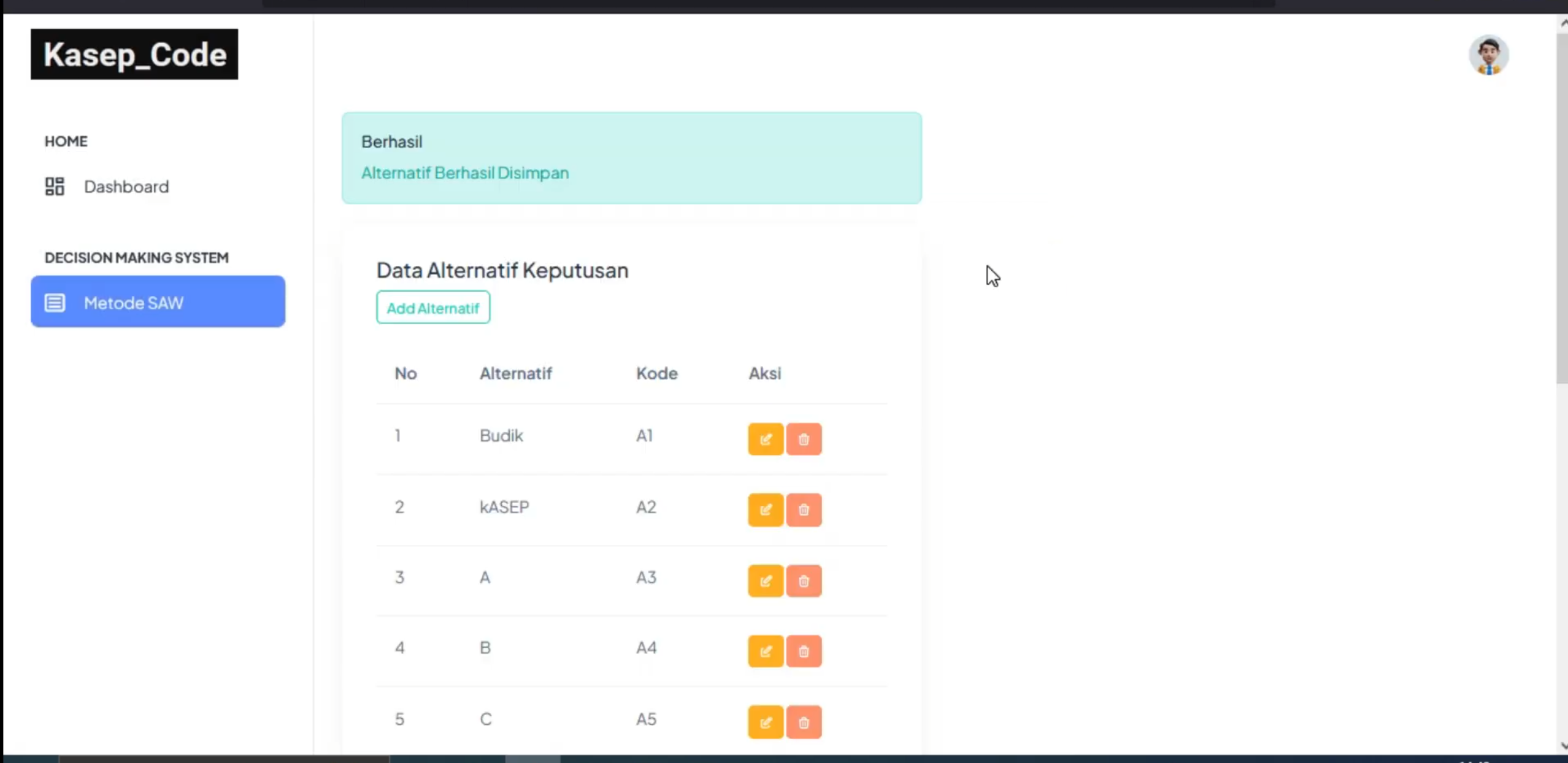Click the A2 code cell

coord(646,507)
